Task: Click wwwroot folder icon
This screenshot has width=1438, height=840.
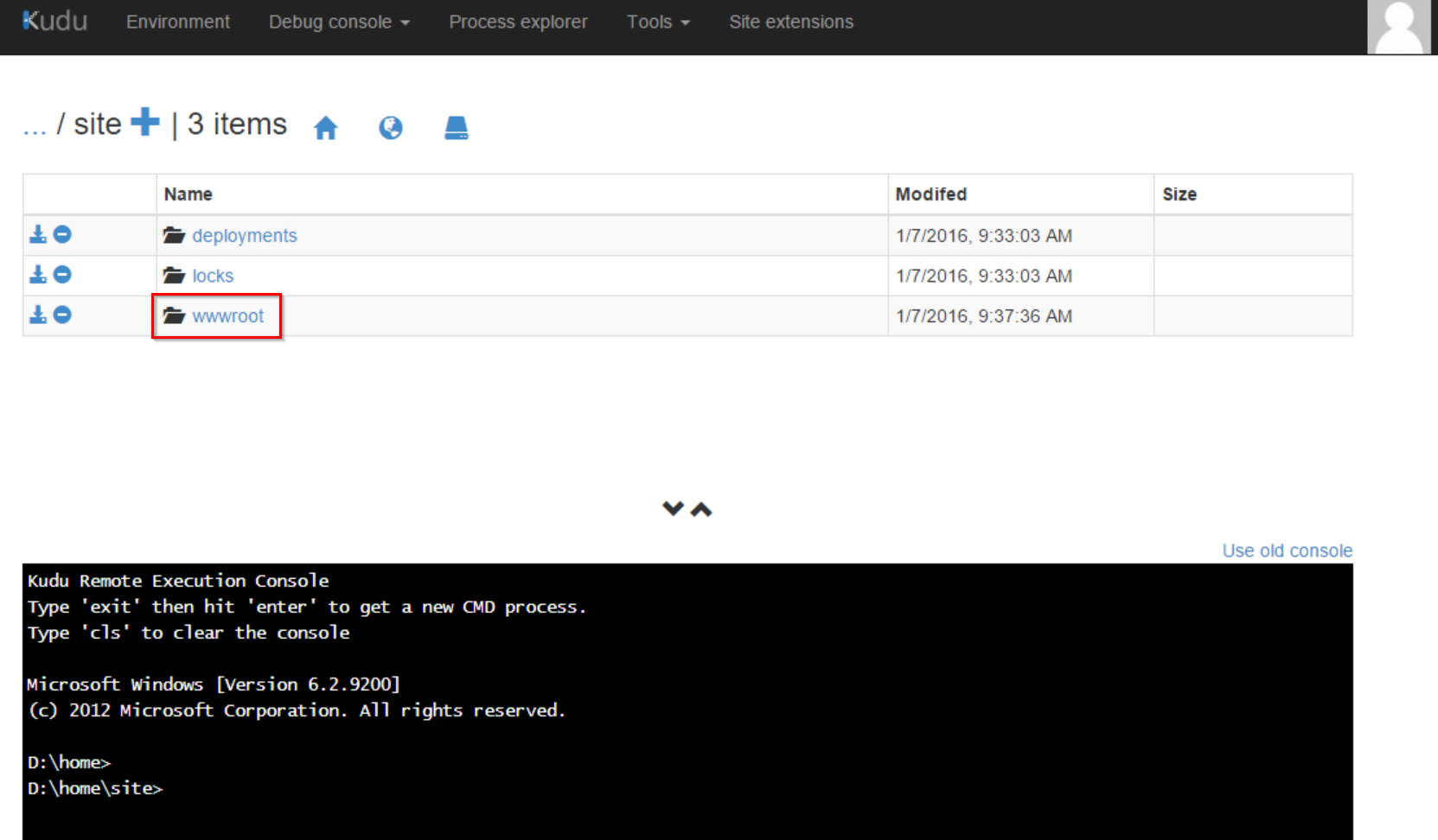Action: tap(175, 315)
